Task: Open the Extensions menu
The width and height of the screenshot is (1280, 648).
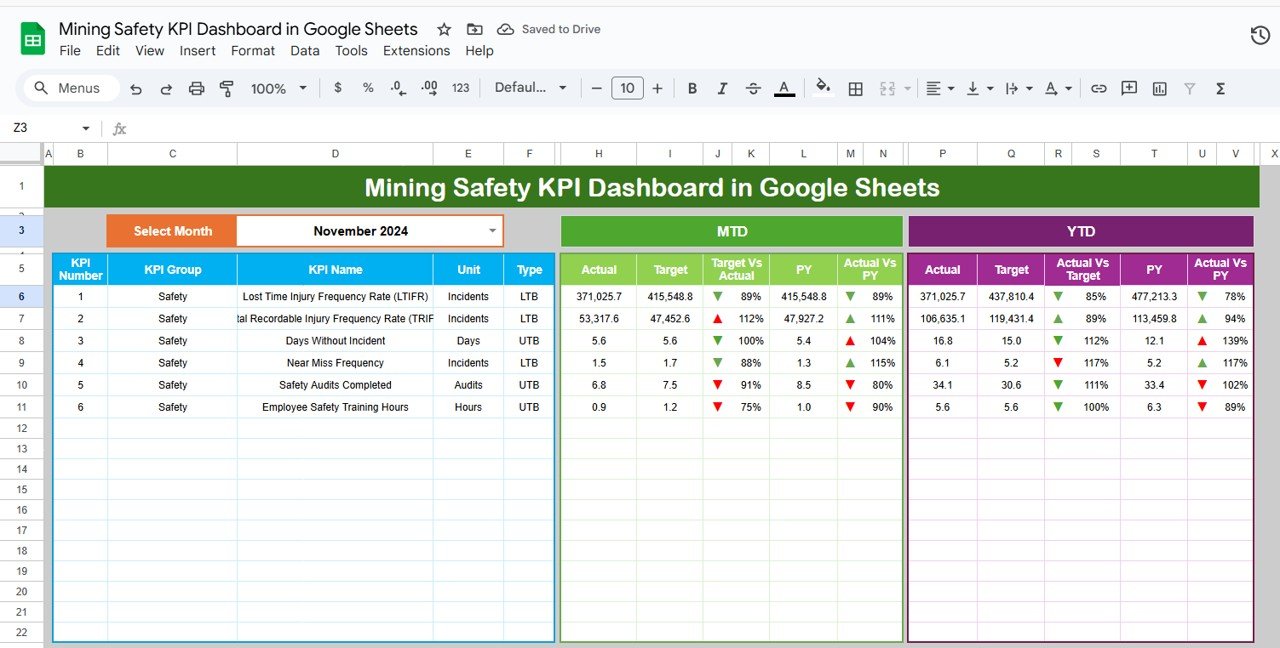Action: click(x=417, y=51)
